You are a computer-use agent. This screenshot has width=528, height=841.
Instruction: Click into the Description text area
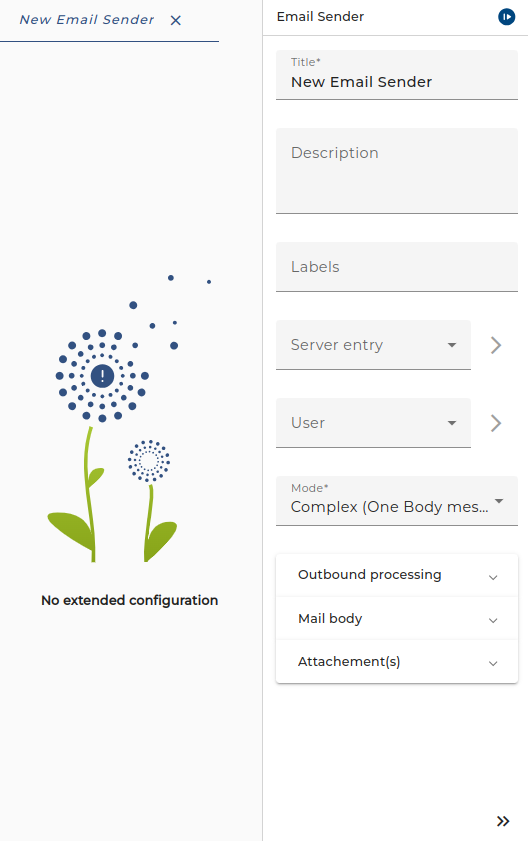pyautogui.click(x=397, y=171)
